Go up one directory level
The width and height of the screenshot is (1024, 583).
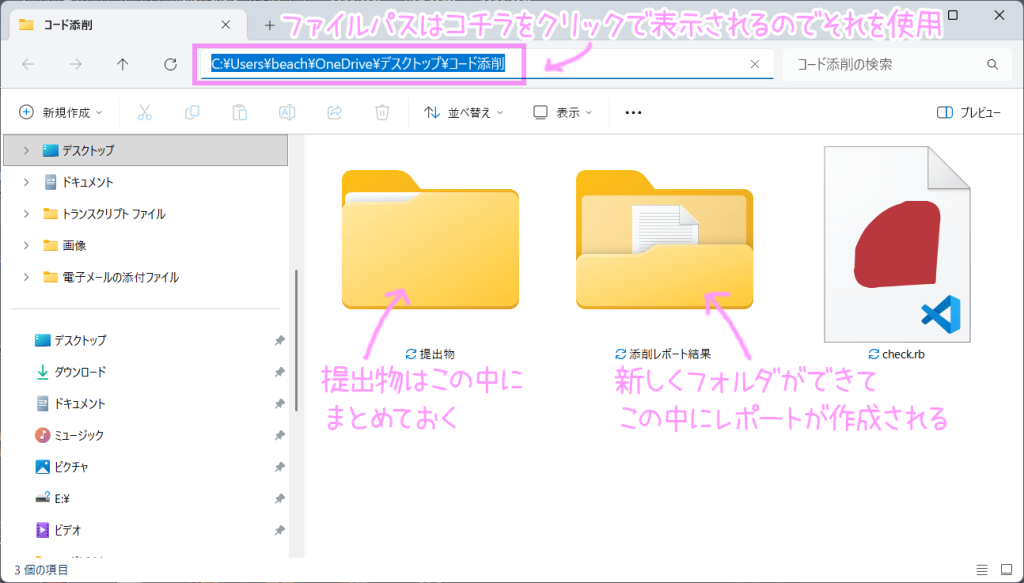(122, 65)
